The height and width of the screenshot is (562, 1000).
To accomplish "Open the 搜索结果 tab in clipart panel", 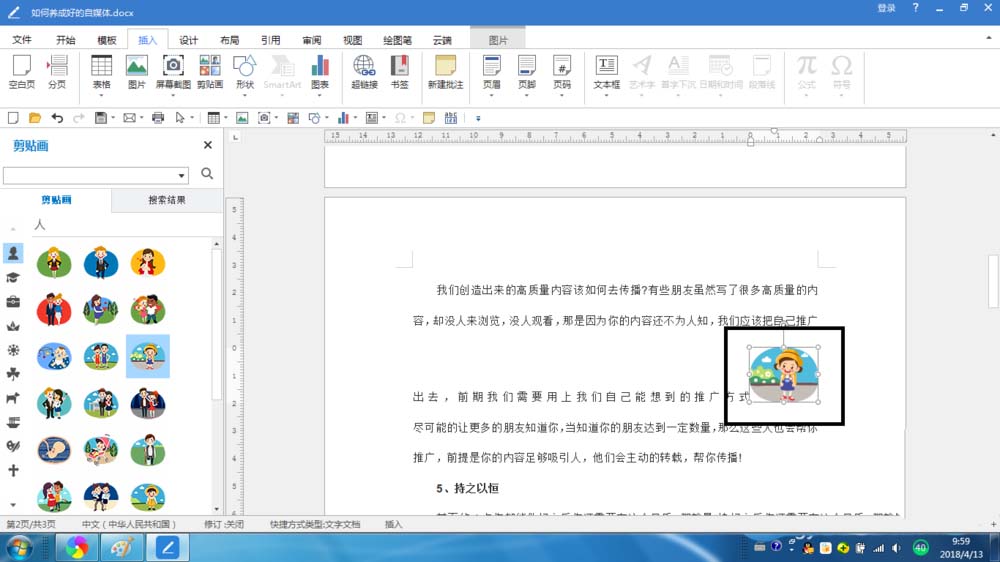I will [167, 200].
